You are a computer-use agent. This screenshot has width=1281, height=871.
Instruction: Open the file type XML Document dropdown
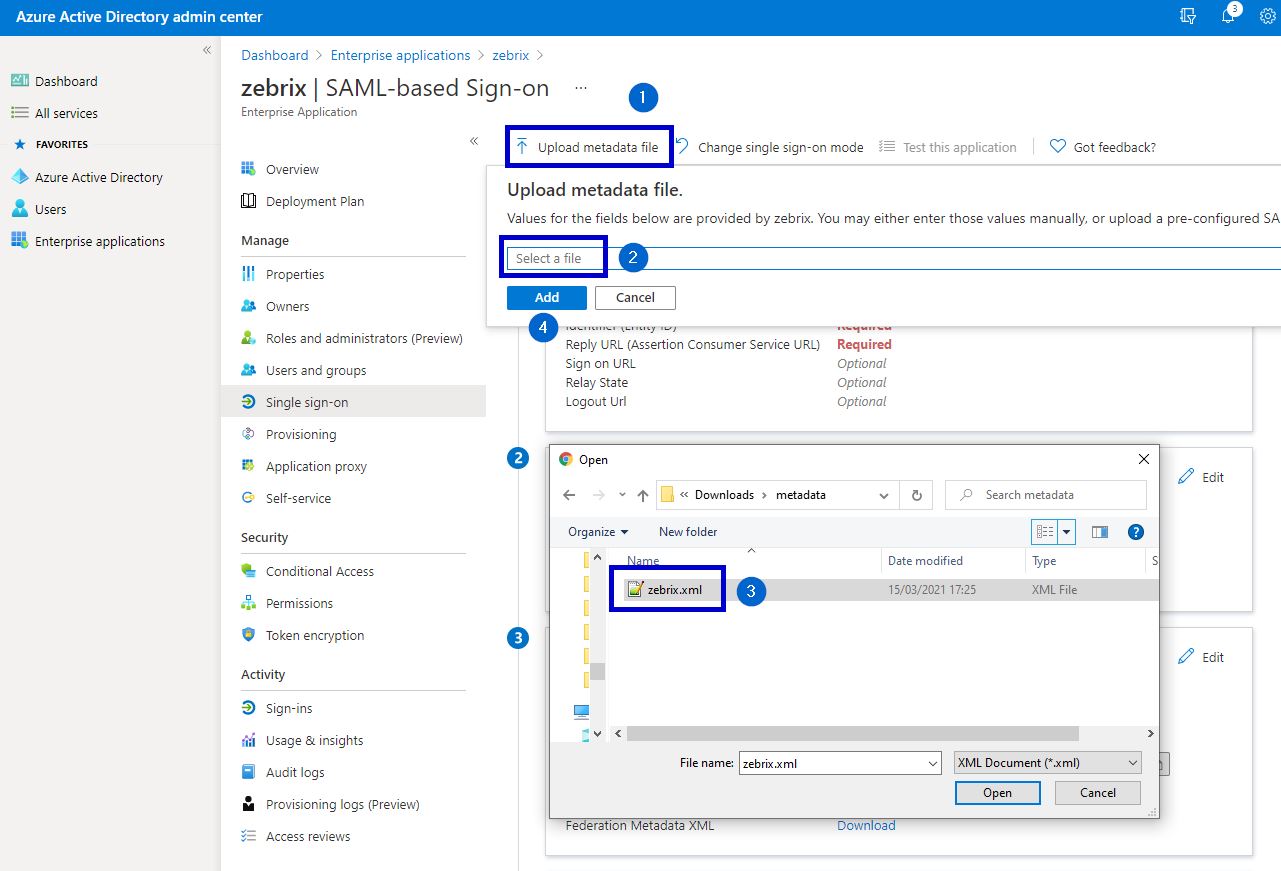[1047, 763]
